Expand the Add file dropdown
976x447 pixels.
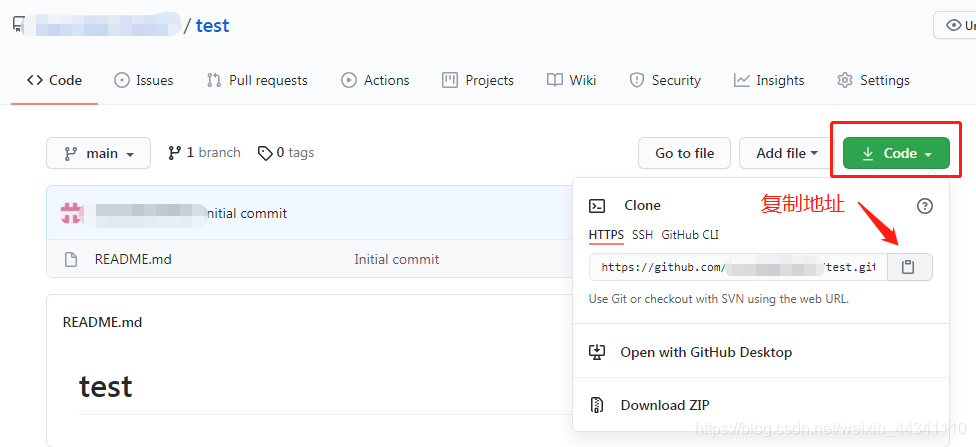787,153
